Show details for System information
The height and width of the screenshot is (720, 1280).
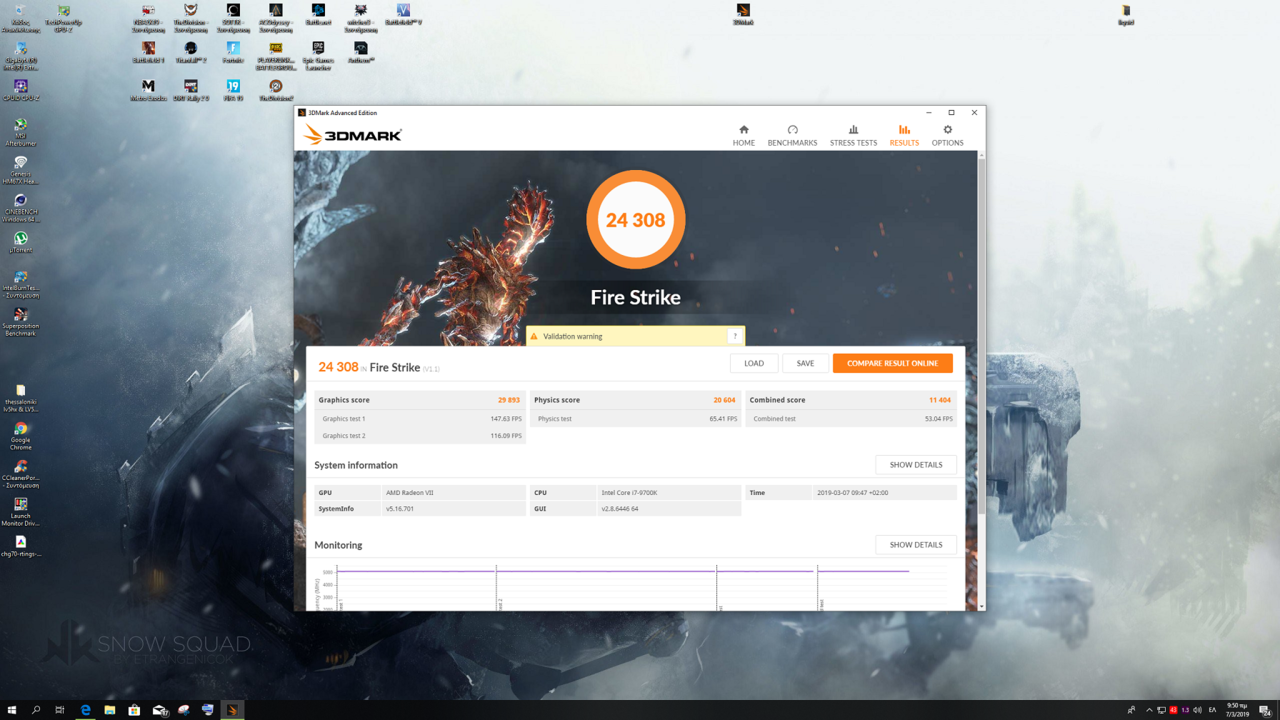pyautogui.click(x=916, y=465)
